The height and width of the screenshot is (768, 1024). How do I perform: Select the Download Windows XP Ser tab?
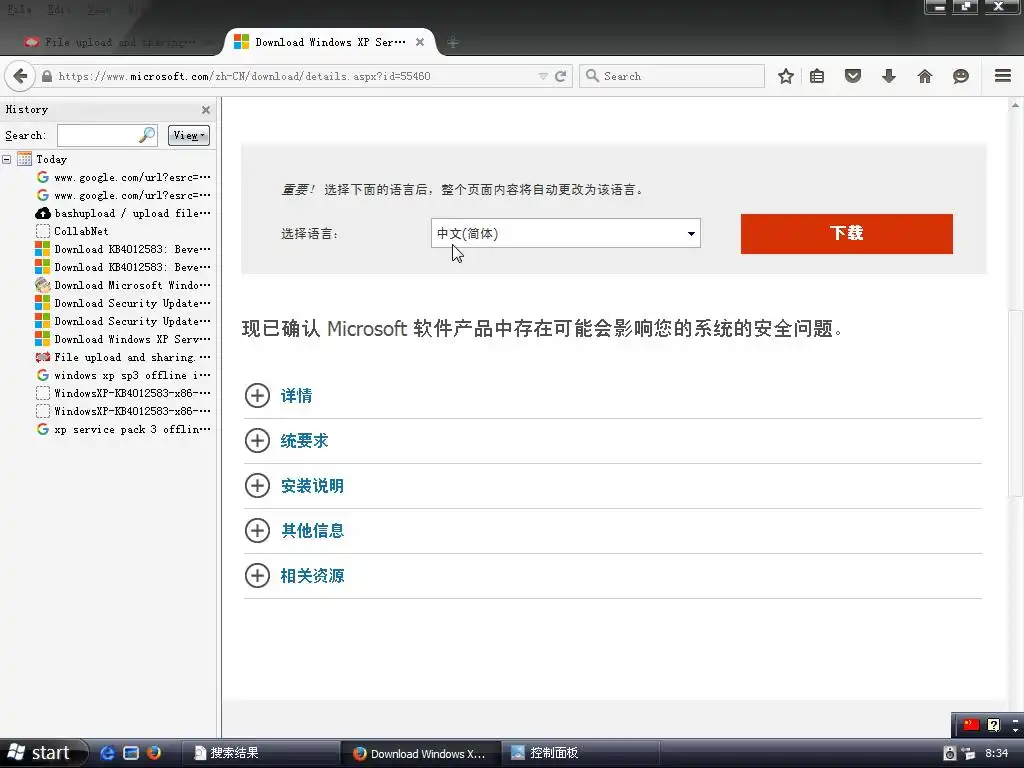pyautogui.click(x=330, y=42)
